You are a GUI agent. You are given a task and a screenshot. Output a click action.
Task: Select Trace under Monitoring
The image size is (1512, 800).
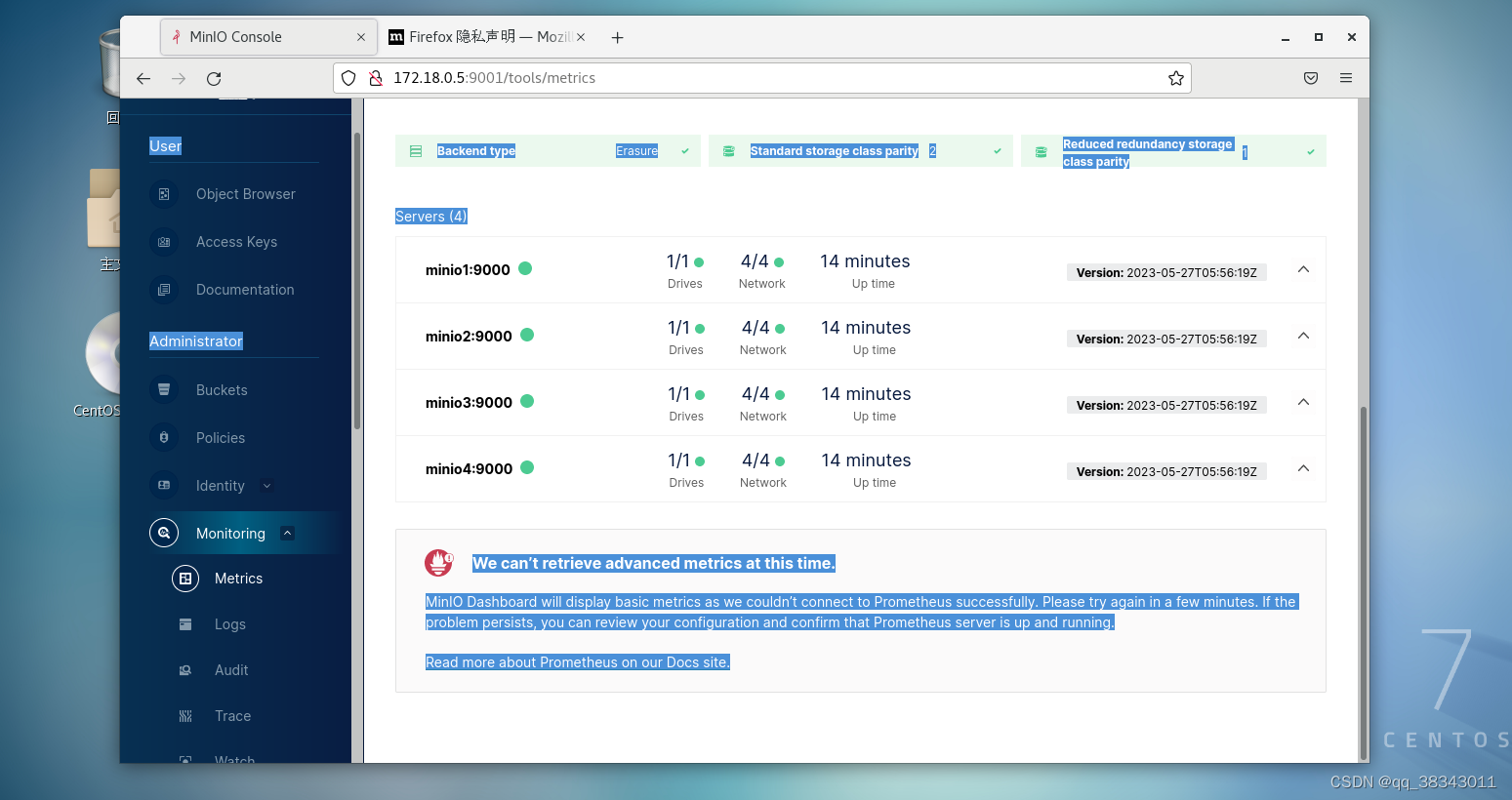click(232, 716)
